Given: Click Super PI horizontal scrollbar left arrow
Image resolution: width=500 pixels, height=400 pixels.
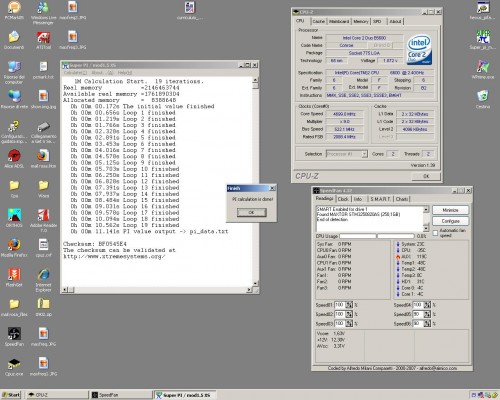Looking at the screenshot, I should tap(65, 290).
